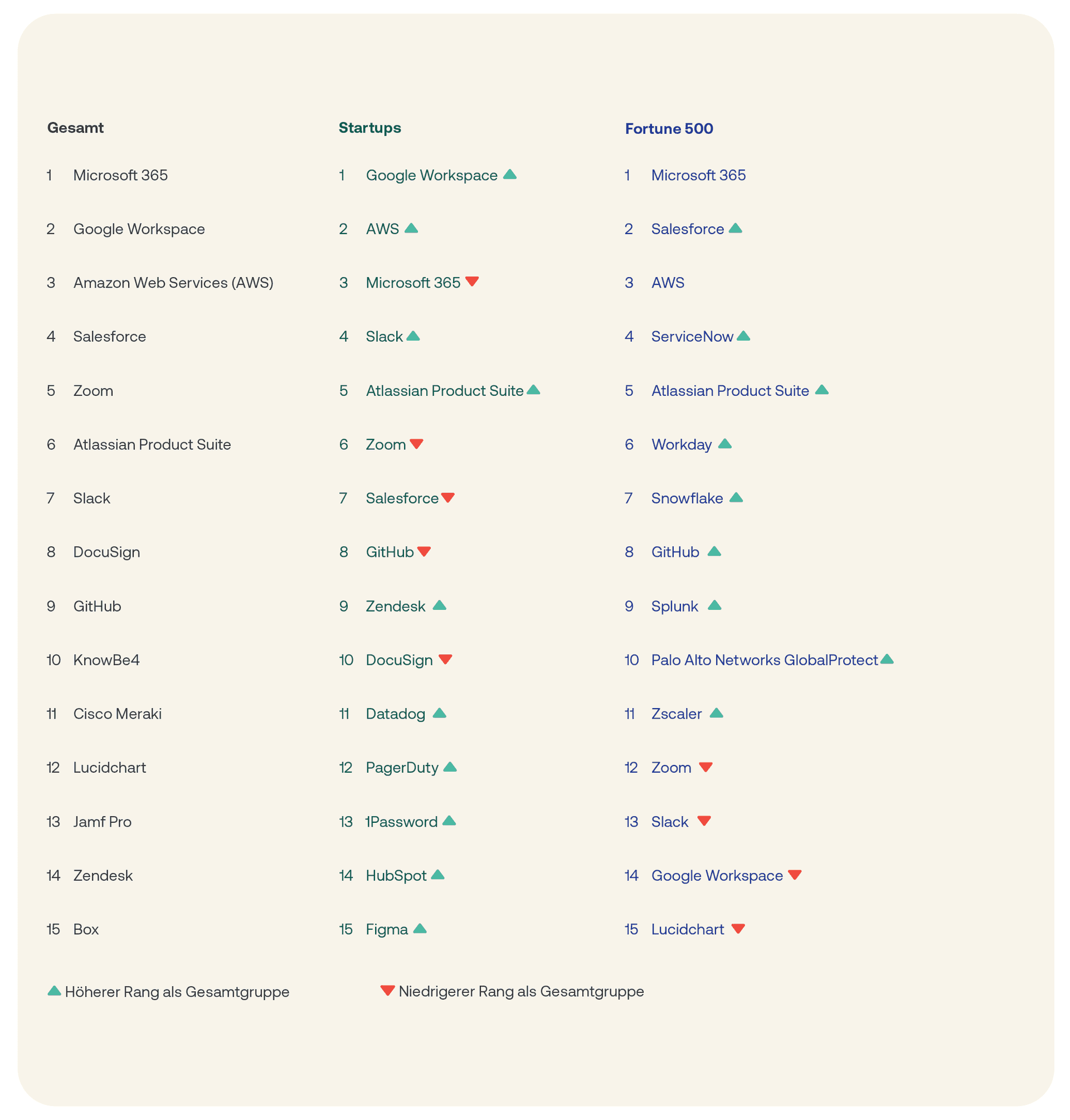Click the red down arrow beside Startups GitHub
The image size is (1070, 1120).
pyautogui.click(x=424, y=551)
